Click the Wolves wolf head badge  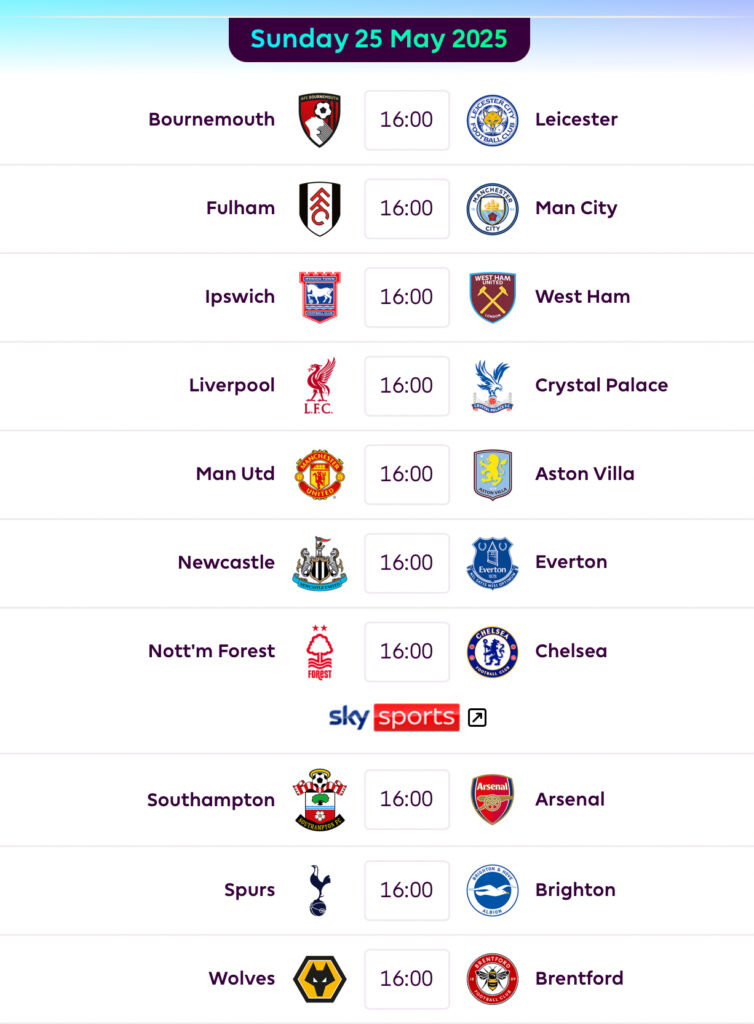[x=319, y=978]
